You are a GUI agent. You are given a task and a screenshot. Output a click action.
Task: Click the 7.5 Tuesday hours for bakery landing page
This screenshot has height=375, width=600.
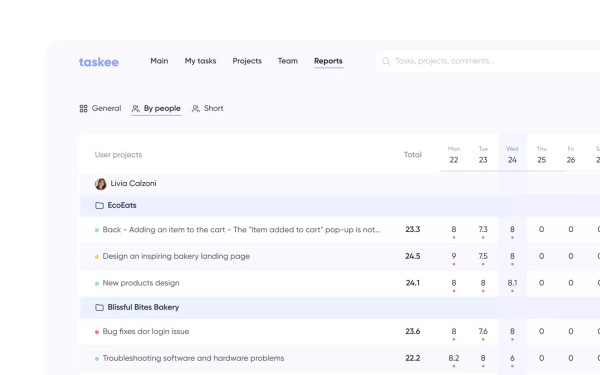[x=483, y=256]
